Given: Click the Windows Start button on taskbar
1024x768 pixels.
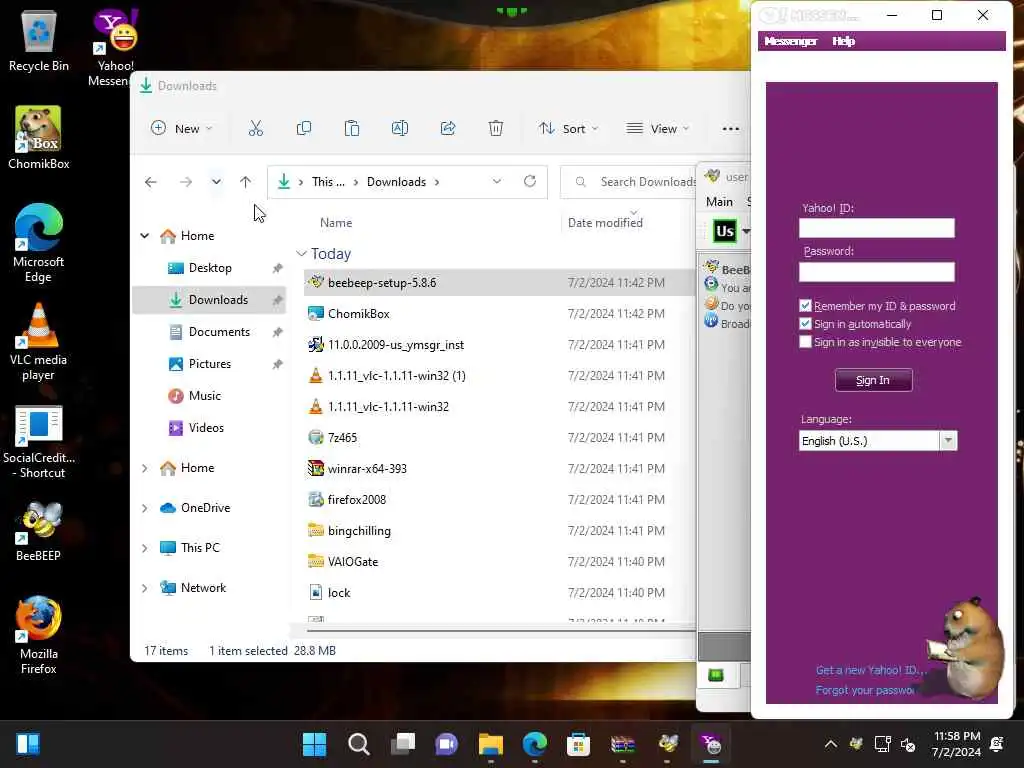Looking at the screenshot, I should point(314,744).
